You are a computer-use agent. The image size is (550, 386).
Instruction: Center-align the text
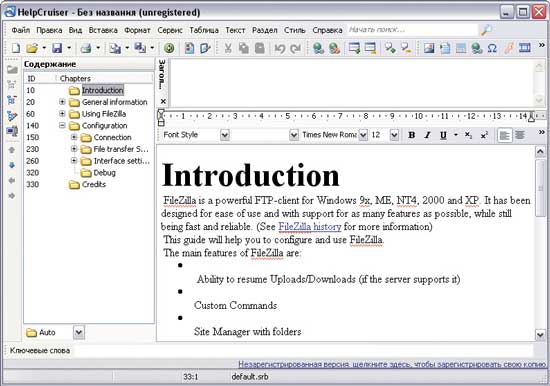click(520, 135)
